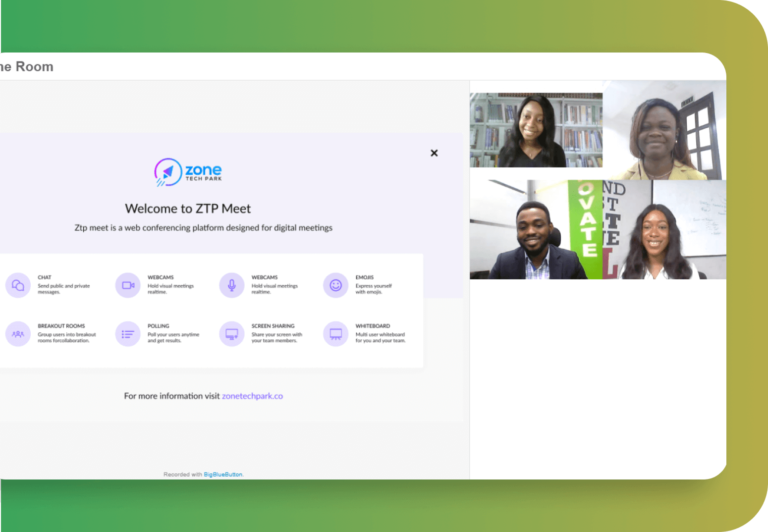
Task: Open the BigBlueButton link
Action: pos(223,474)
